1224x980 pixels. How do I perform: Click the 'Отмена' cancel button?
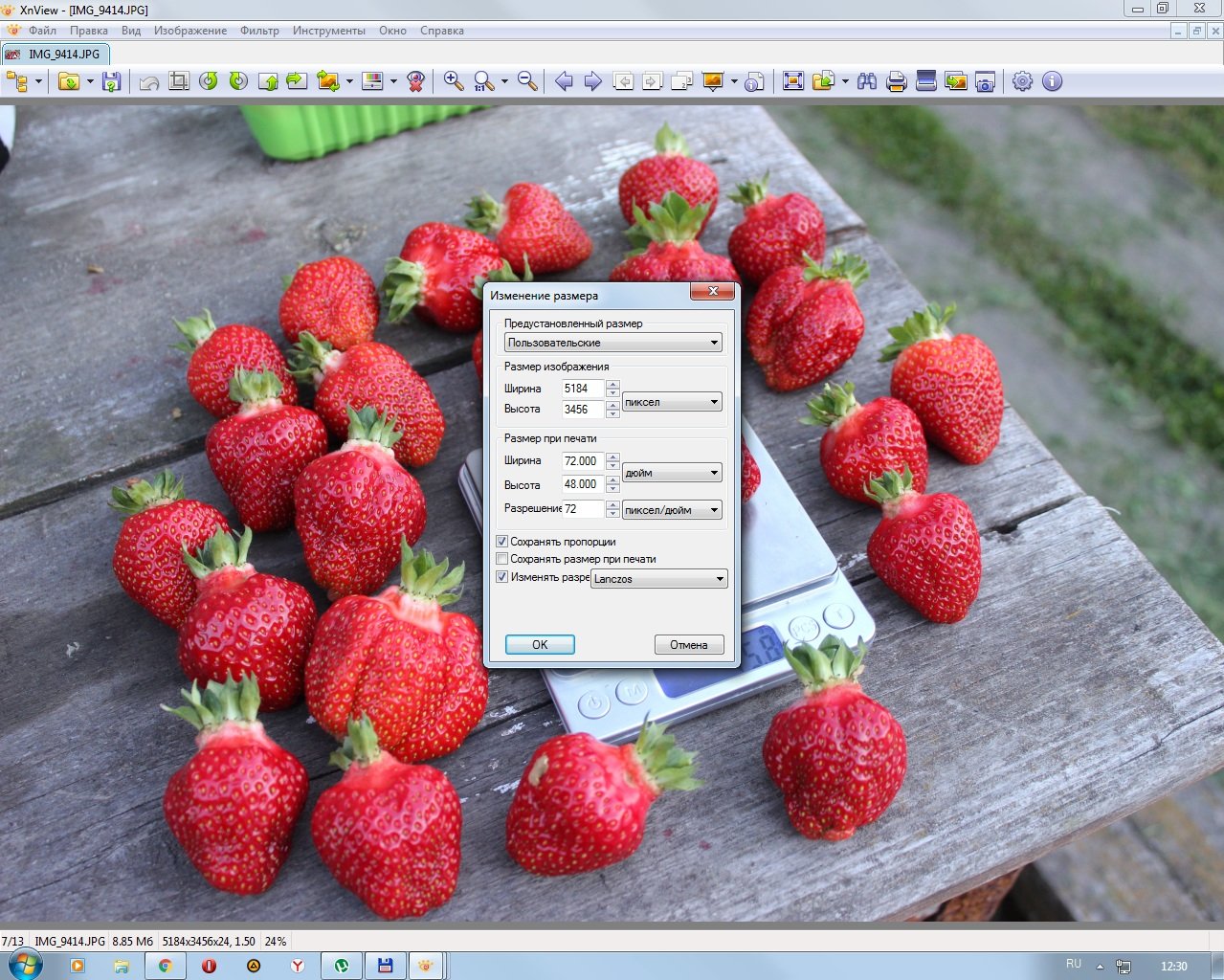click(689, 645)
